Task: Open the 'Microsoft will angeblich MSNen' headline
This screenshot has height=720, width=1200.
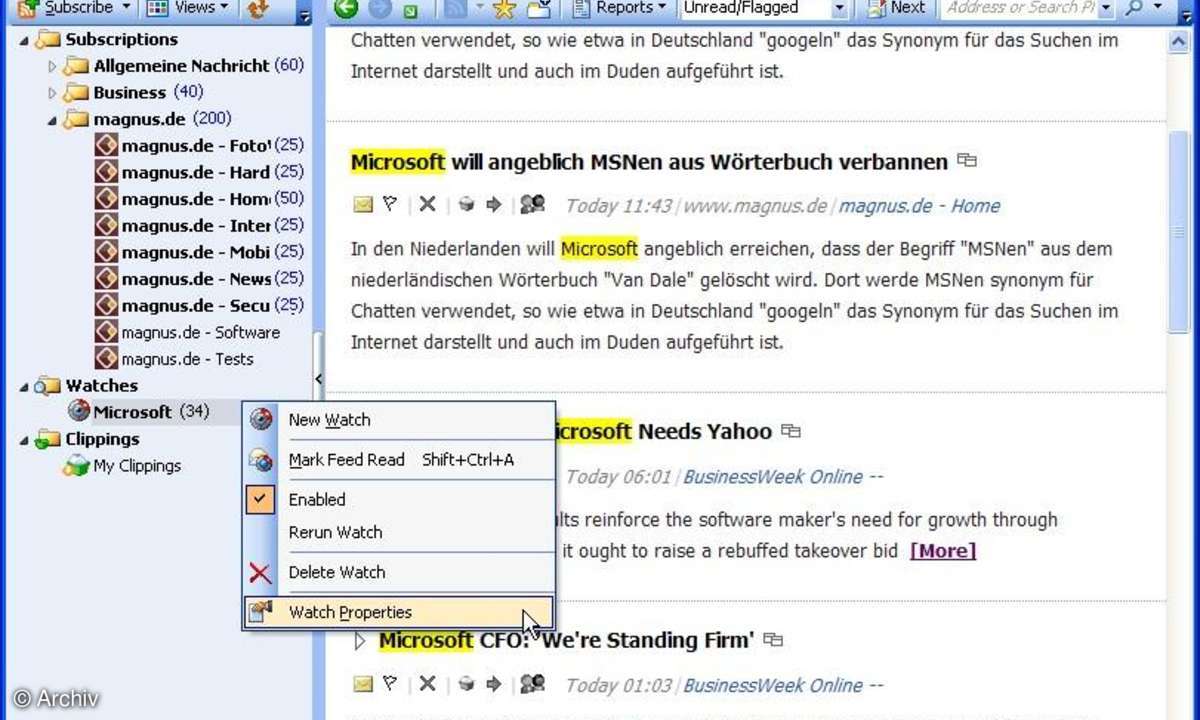Action: coord(649,161)
